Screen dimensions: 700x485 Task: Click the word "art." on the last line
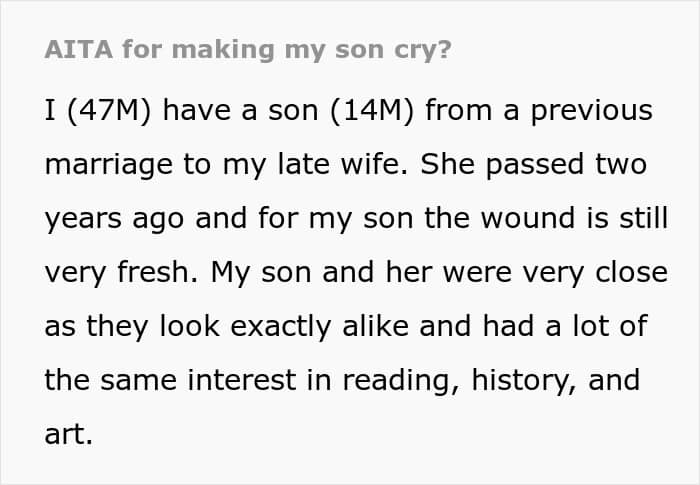pos(69,435)
